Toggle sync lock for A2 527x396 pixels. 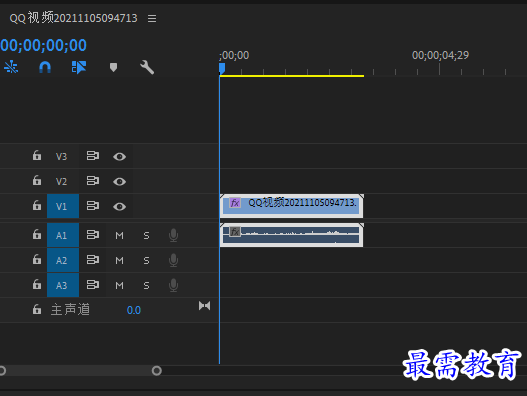click(93, 260)
